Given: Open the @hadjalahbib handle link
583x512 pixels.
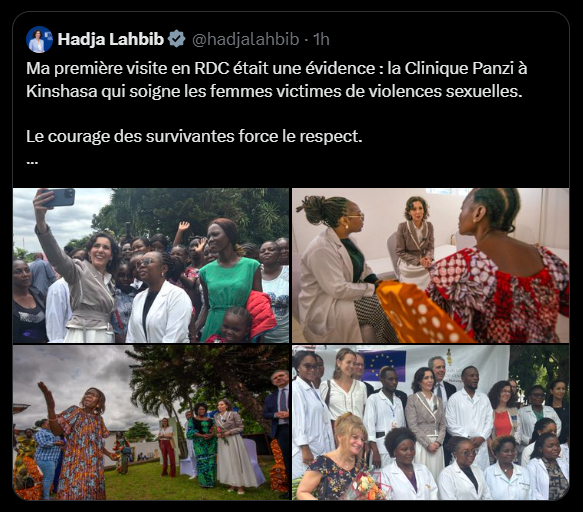Looking at the screenshot, I should pos(245,39).
